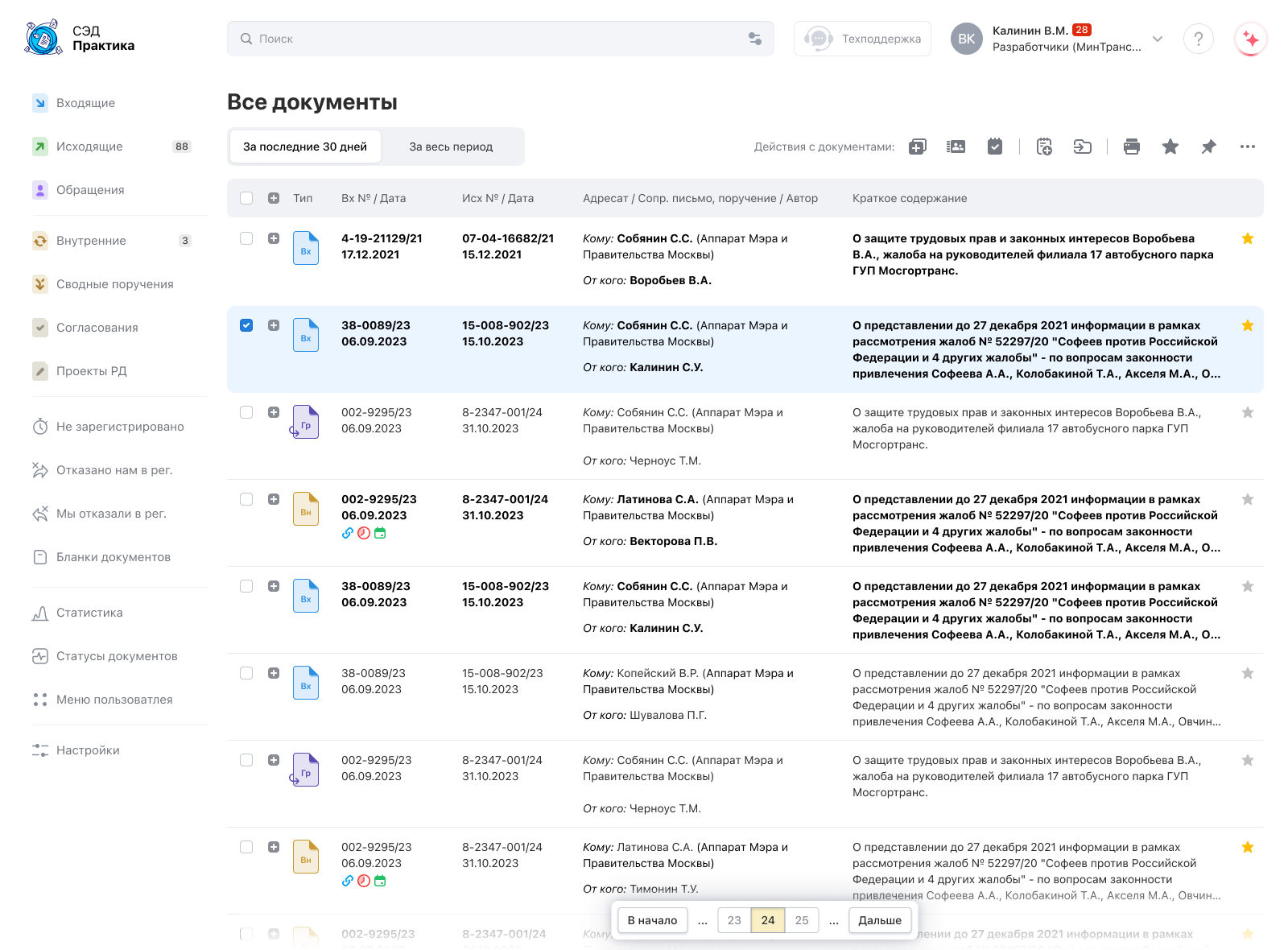Click the star icon in the actions toolbar
1288x950 pixels.
click(x=1170, y=147)
